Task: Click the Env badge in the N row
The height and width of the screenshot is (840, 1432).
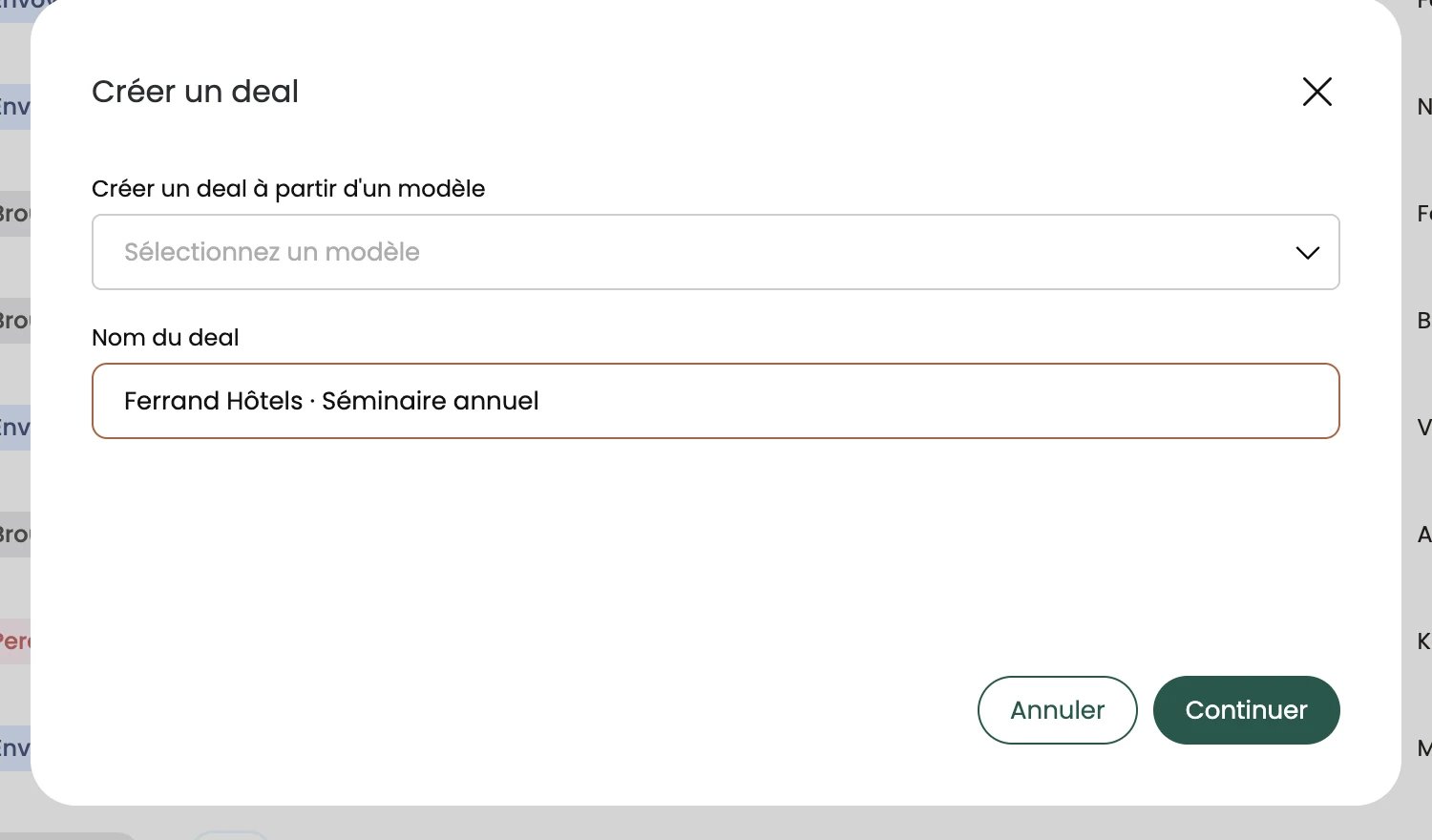Action: [x=15, y=107]
